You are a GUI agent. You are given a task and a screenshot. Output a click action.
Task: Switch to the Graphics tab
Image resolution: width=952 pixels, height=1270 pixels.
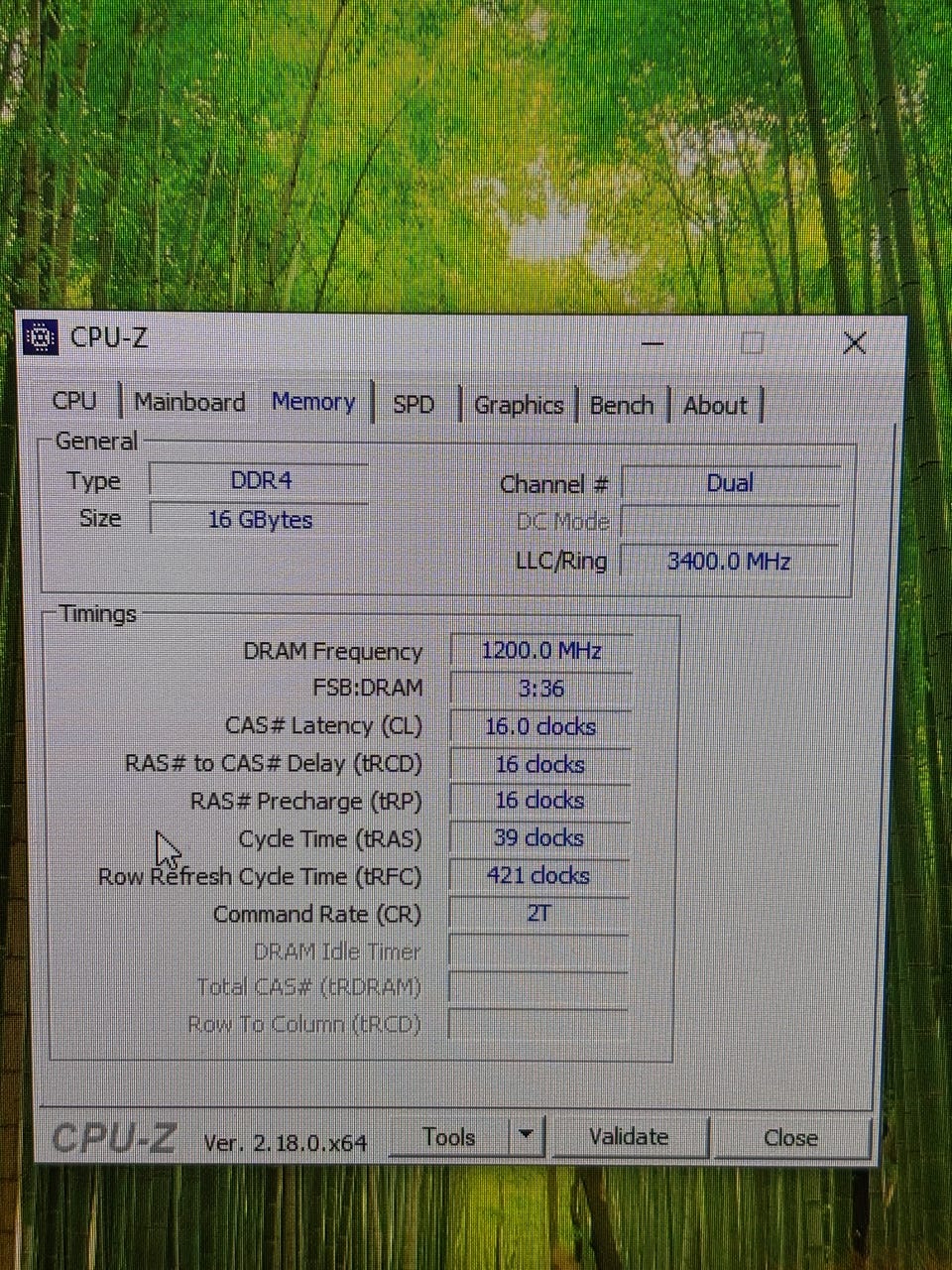click(x=519, y=405)
